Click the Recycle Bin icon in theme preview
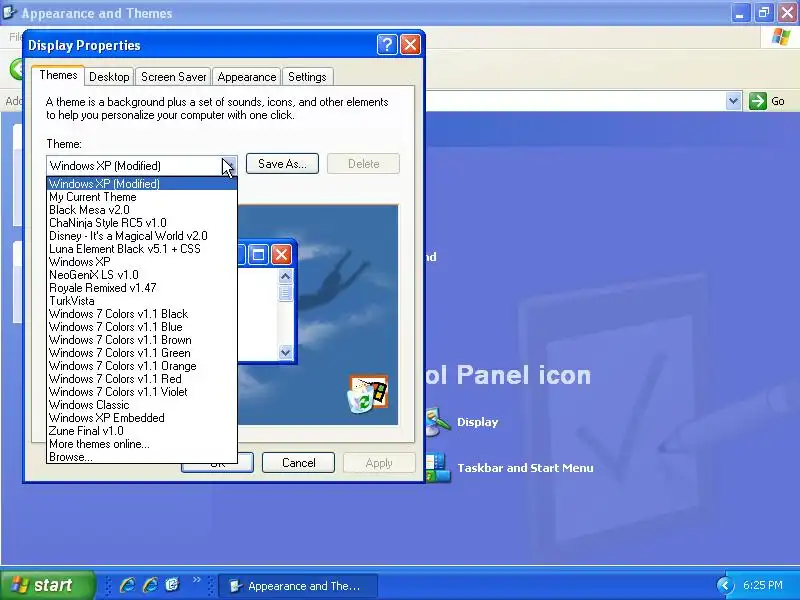Screen dimensions: 800x600 point(361,399)
